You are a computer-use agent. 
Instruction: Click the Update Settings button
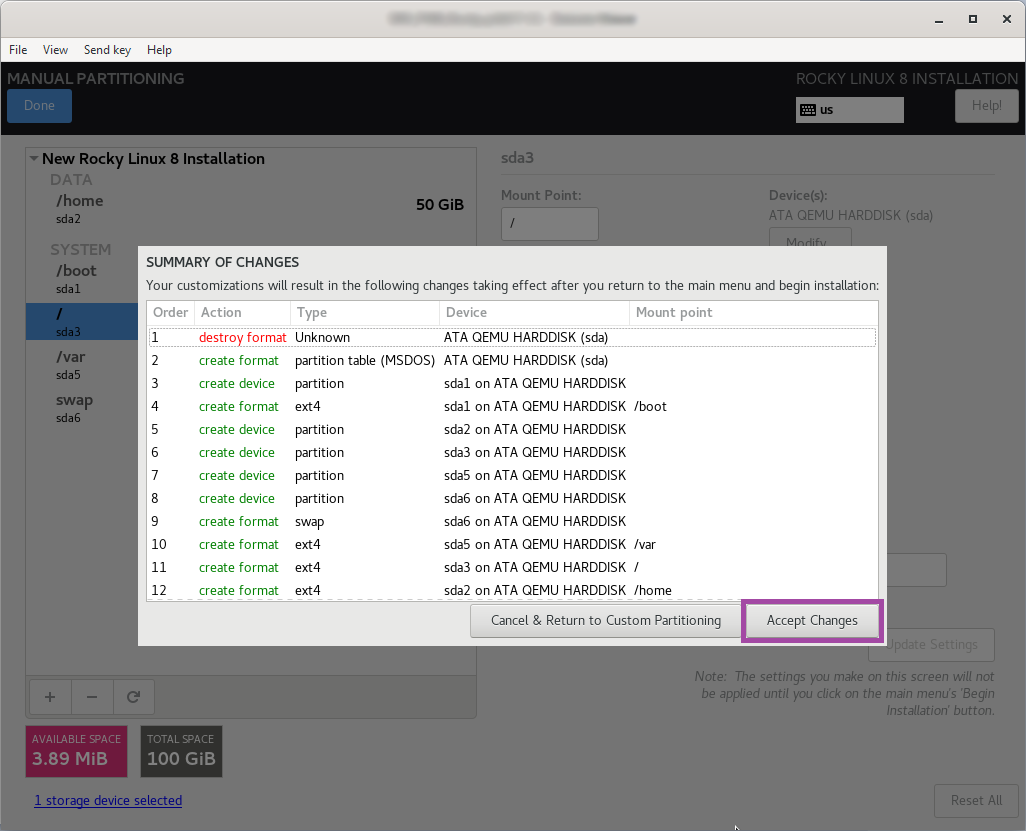(x=932, y=645)
